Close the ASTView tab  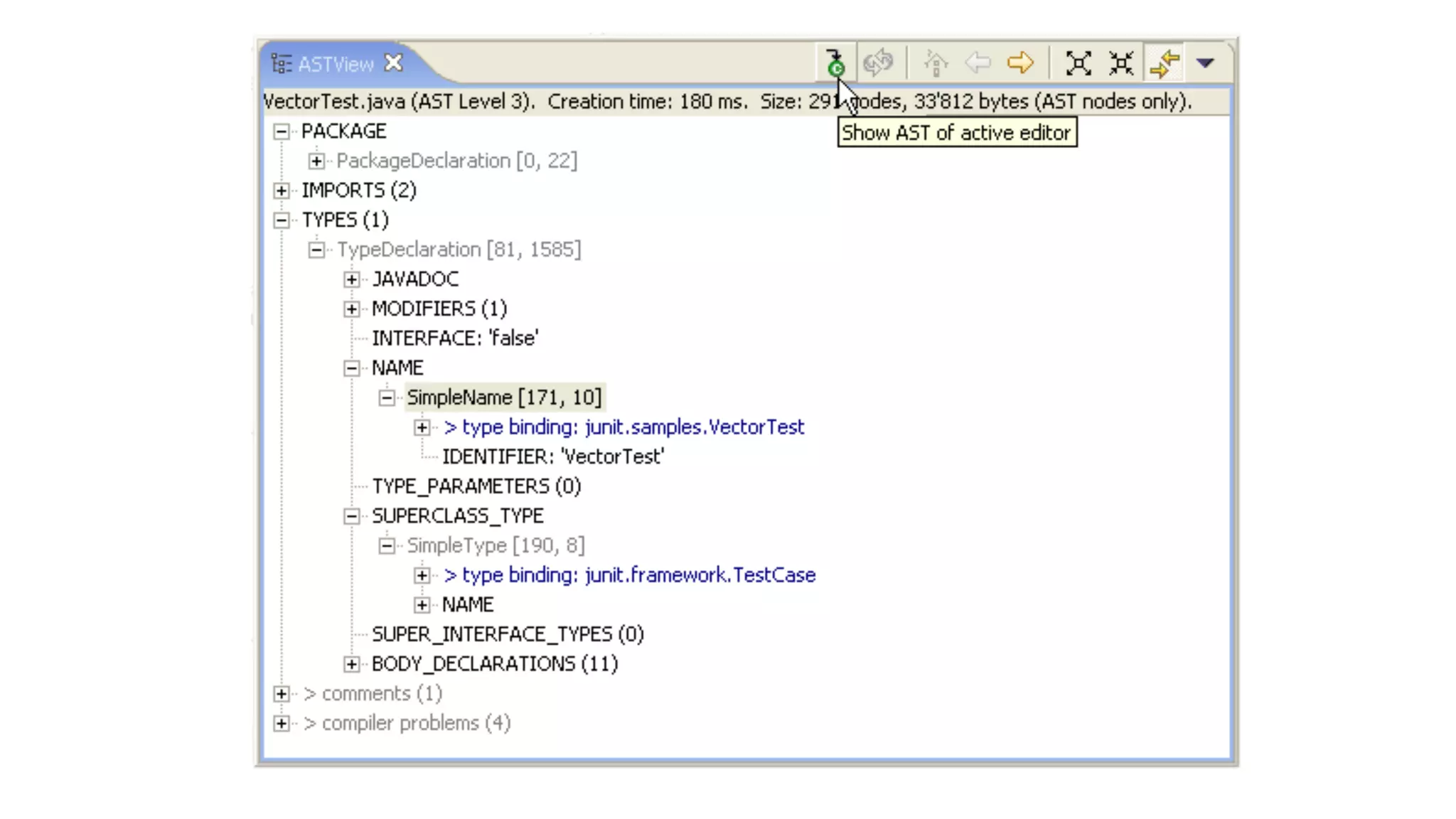click(393, 63)
